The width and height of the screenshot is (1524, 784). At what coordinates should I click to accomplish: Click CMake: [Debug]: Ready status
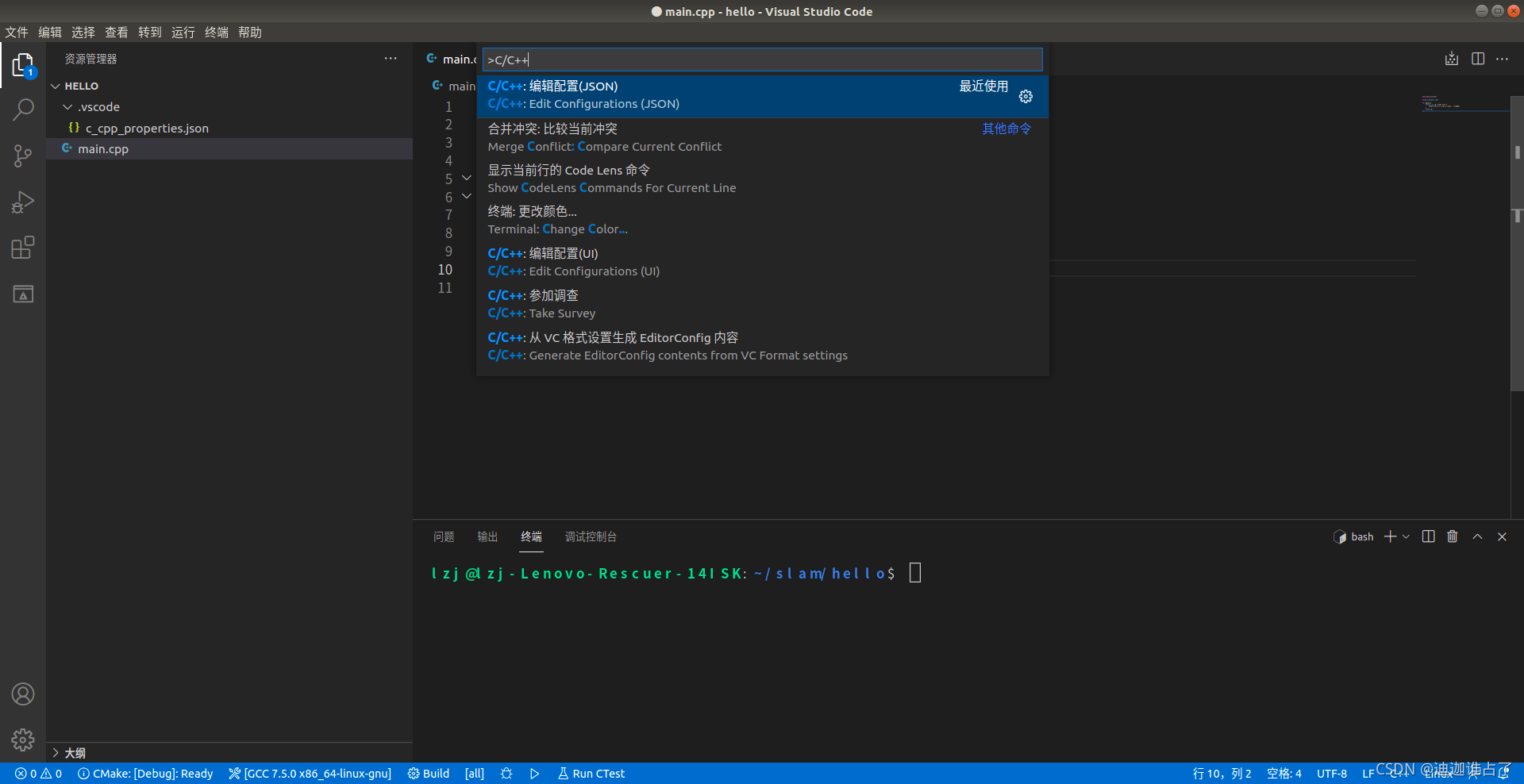[145, 774]
